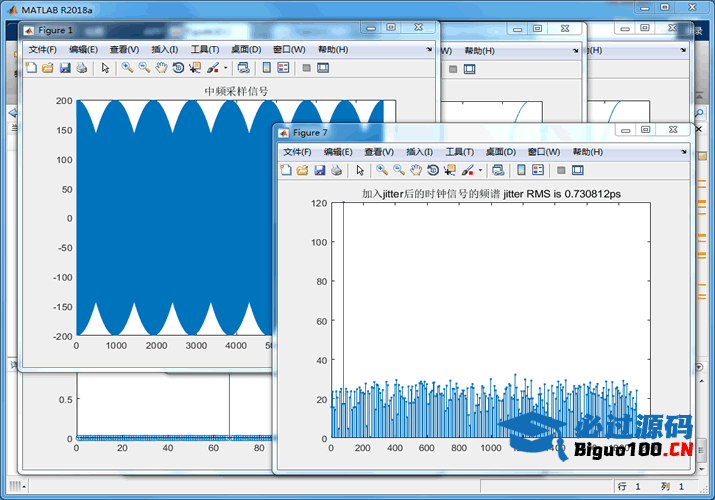Choose Brush data tool in Figure 7

(x=467, y=170)
